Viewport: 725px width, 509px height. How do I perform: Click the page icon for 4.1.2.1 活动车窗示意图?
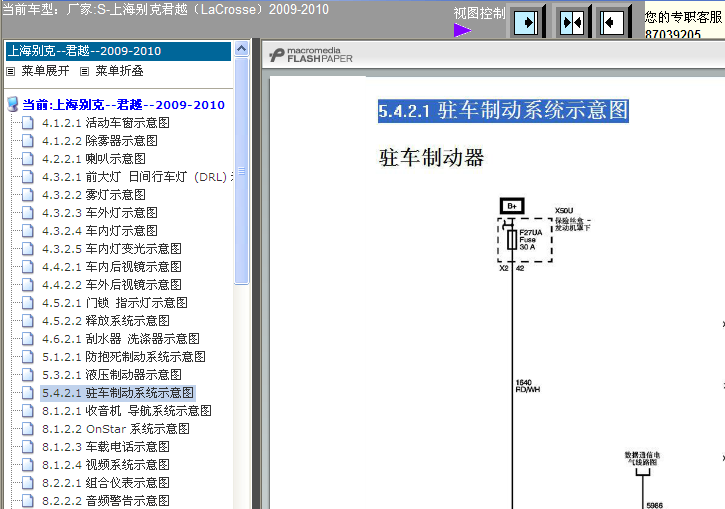28,123
